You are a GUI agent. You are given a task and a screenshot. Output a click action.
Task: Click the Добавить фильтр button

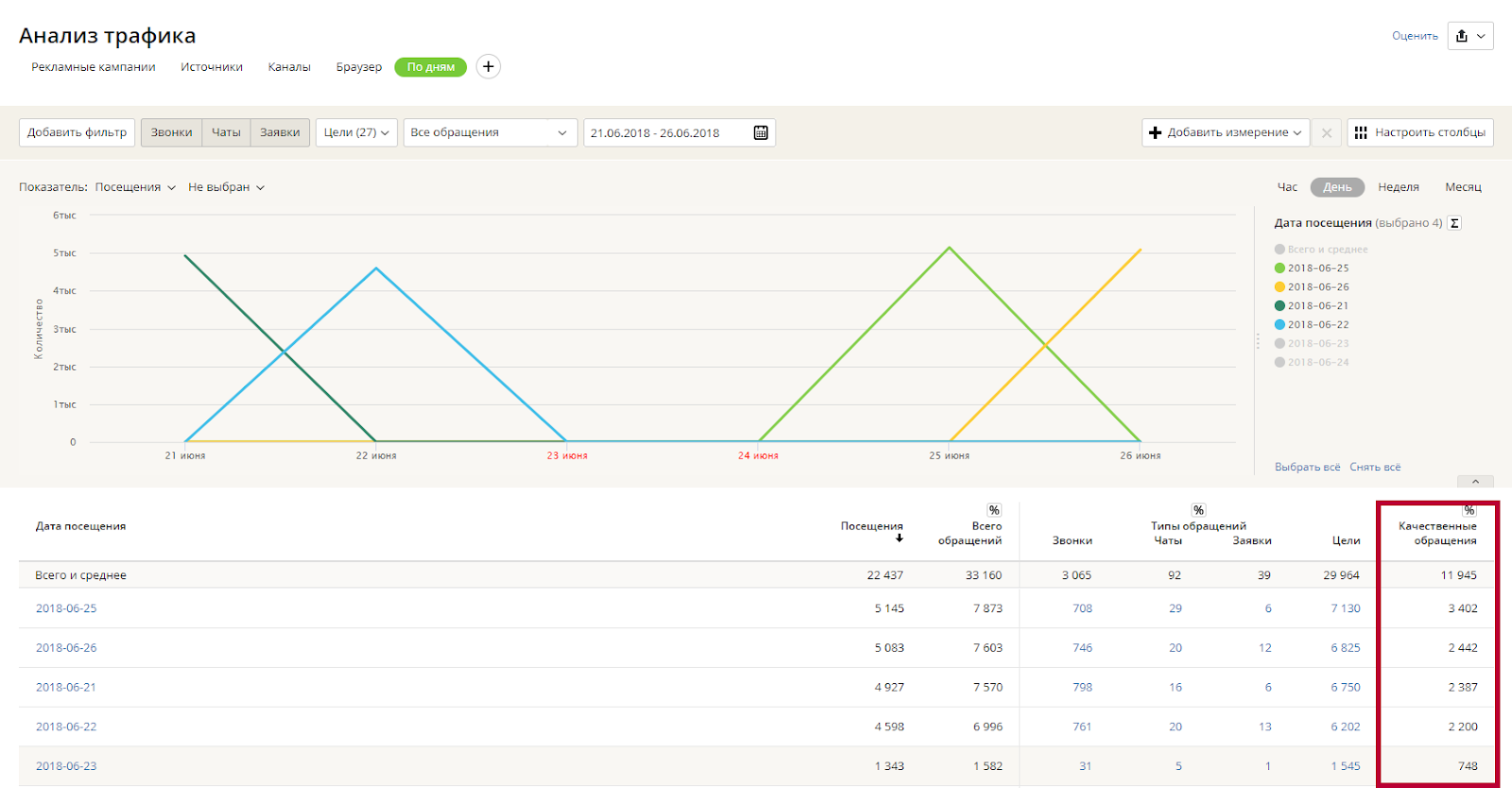pyautogui.click(x=77, y=133)
